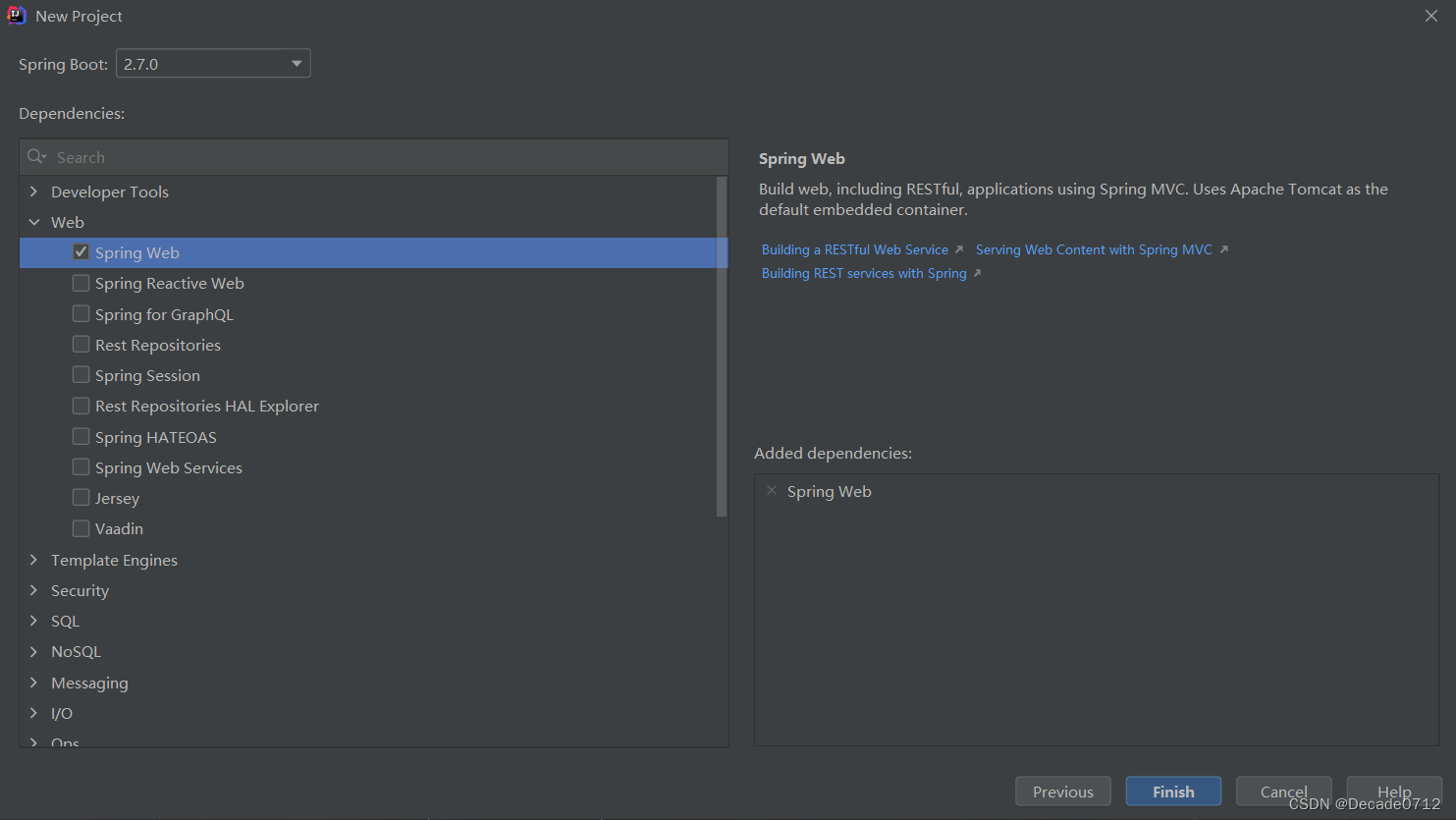Click the dependencies Search field
This screenshot has width=1456, height=820.
(374, 157)
